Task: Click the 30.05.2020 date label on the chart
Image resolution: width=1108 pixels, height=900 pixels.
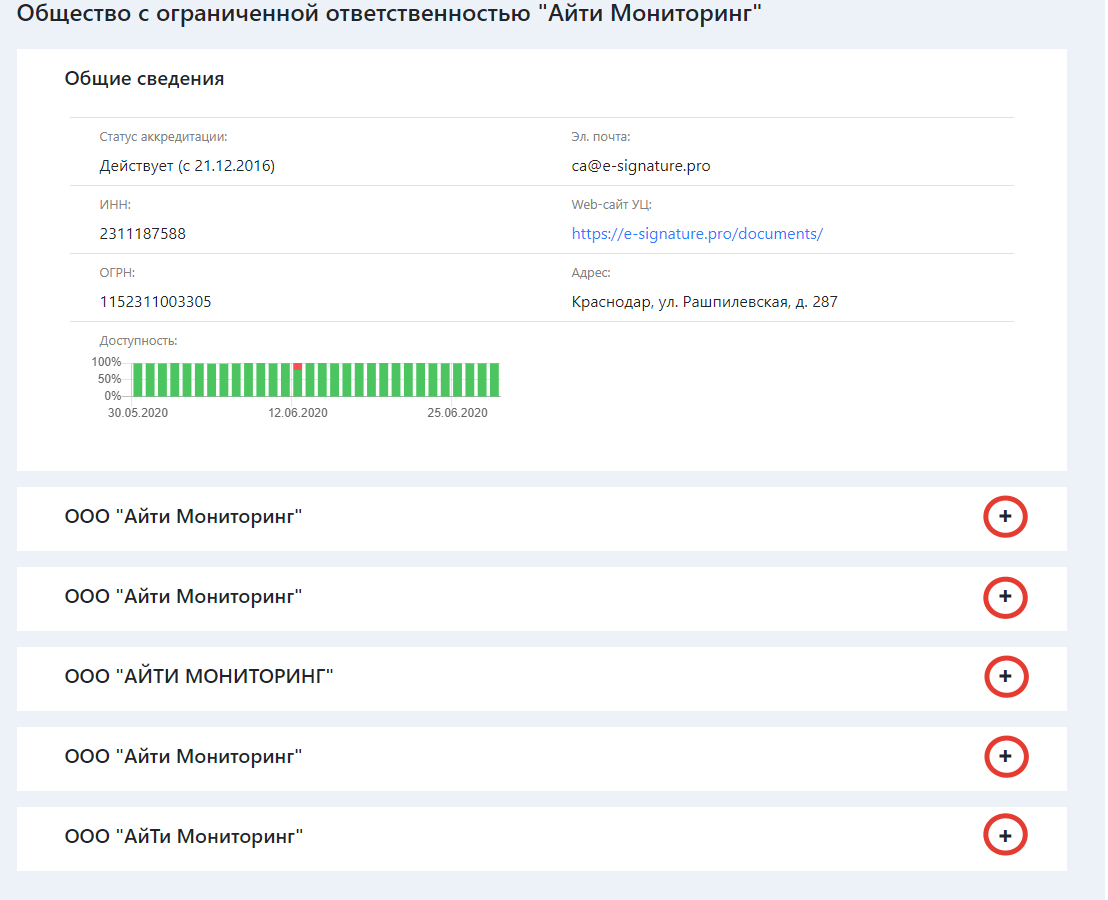Action: point(138,413)
